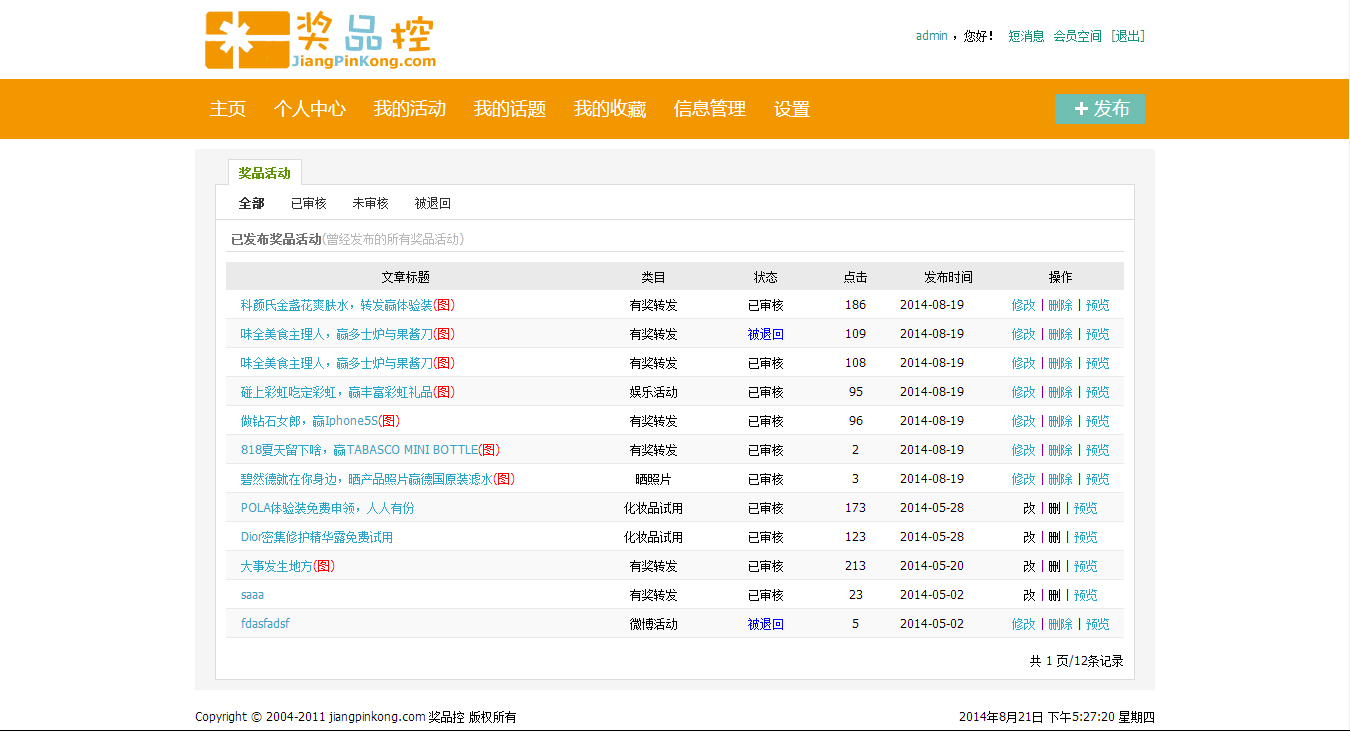Screen dimensions: 1350x740
Task: Open the Dior密集修护精华露免费试用 article
Action: [317, 537]
